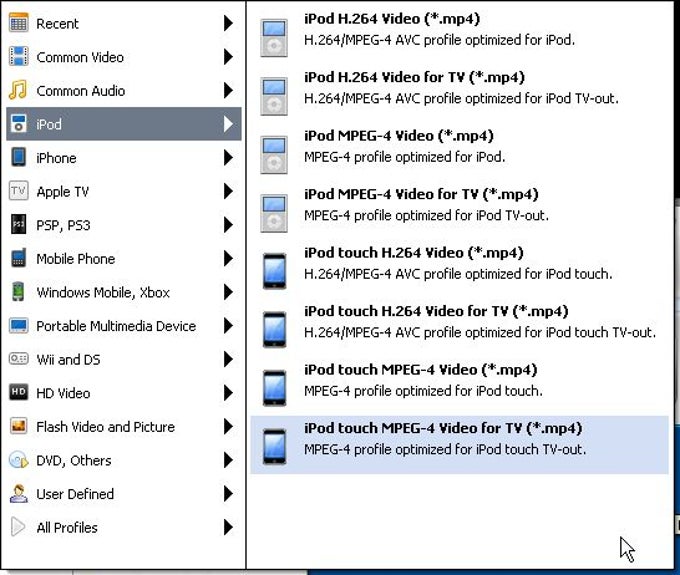This screenshot has width=680, height=575.
Task: Click the iPod MPEG-4 Video for TV icon
Action: click(x=274, y=213)
